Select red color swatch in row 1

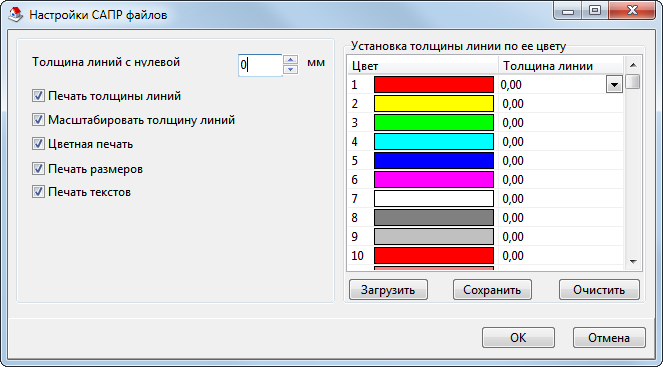(x=434, y=85)
